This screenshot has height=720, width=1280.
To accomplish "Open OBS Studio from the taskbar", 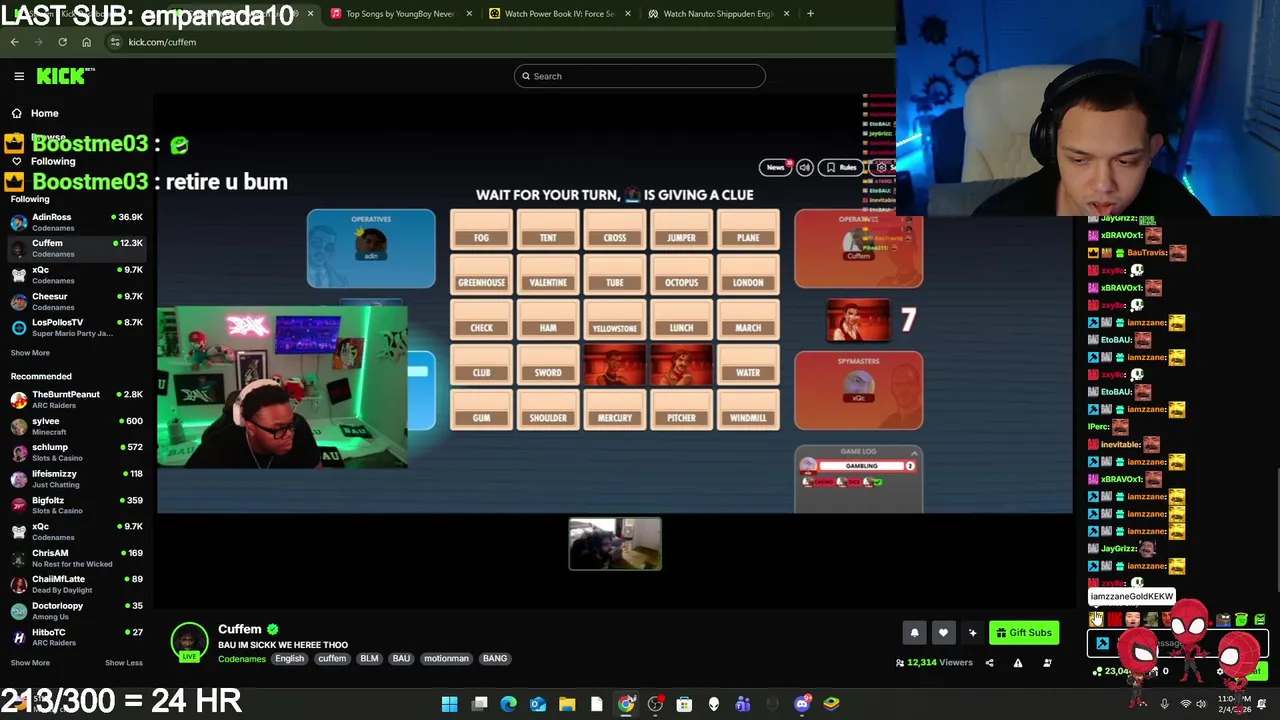I will [655, 704].
